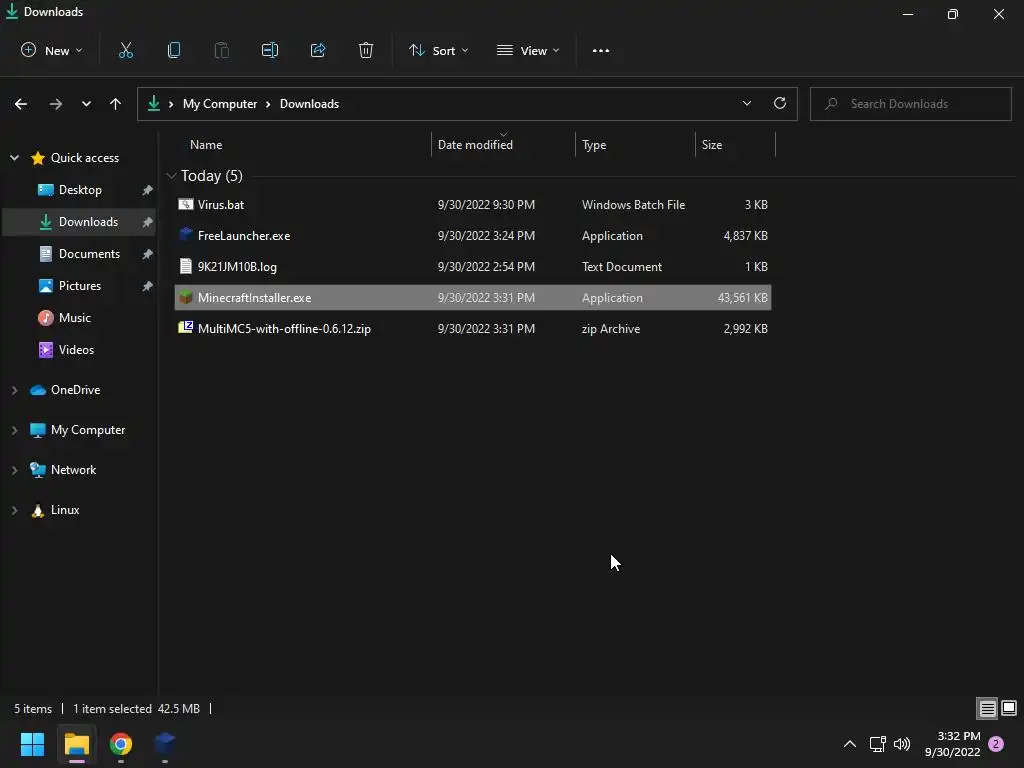
Task: Open the New item dropdown
Action: pos(52,50)
